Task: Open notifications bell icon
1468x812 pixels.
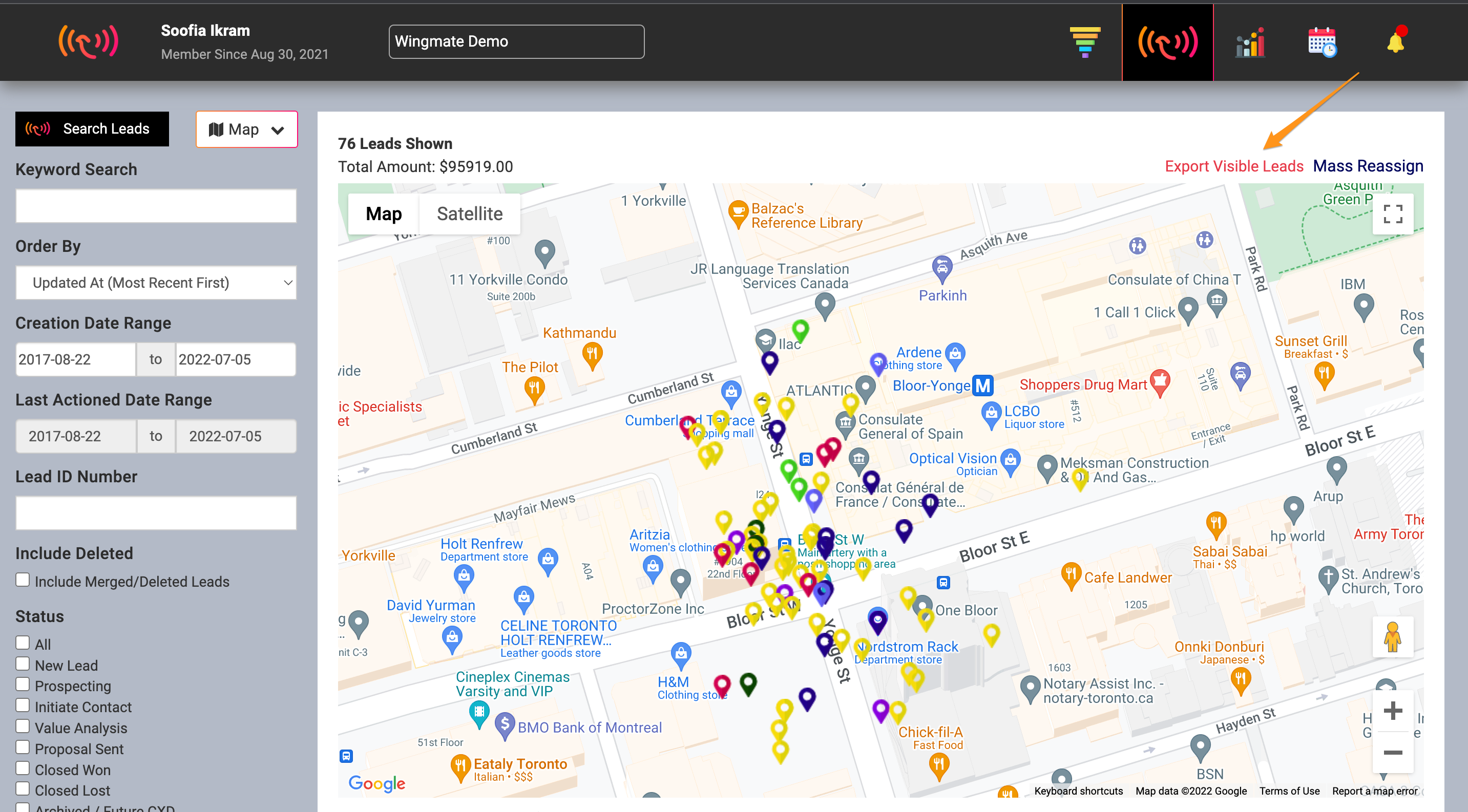Action: (x=1396, y=41)
